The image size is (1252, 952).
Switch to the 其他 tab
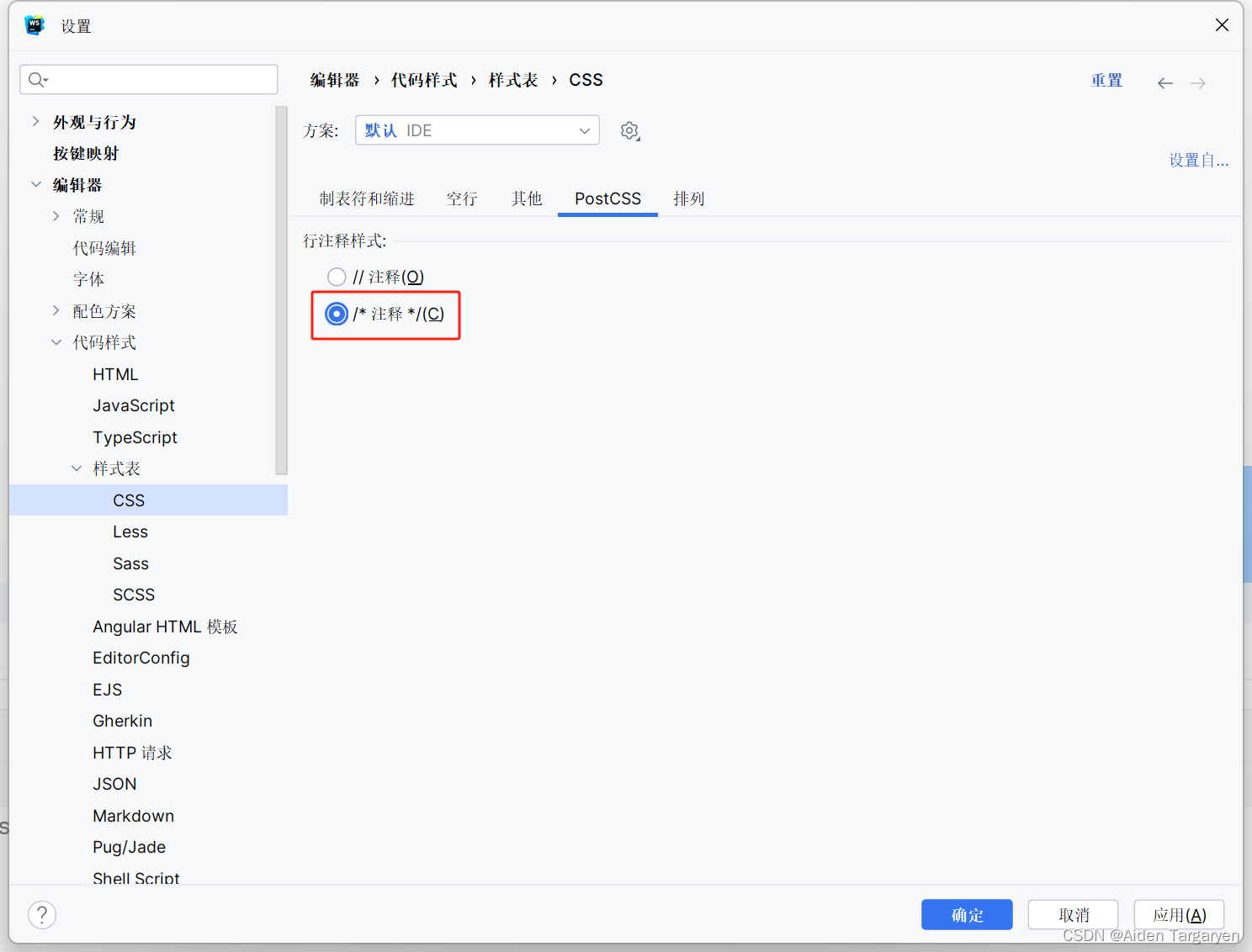pos(527,198)
